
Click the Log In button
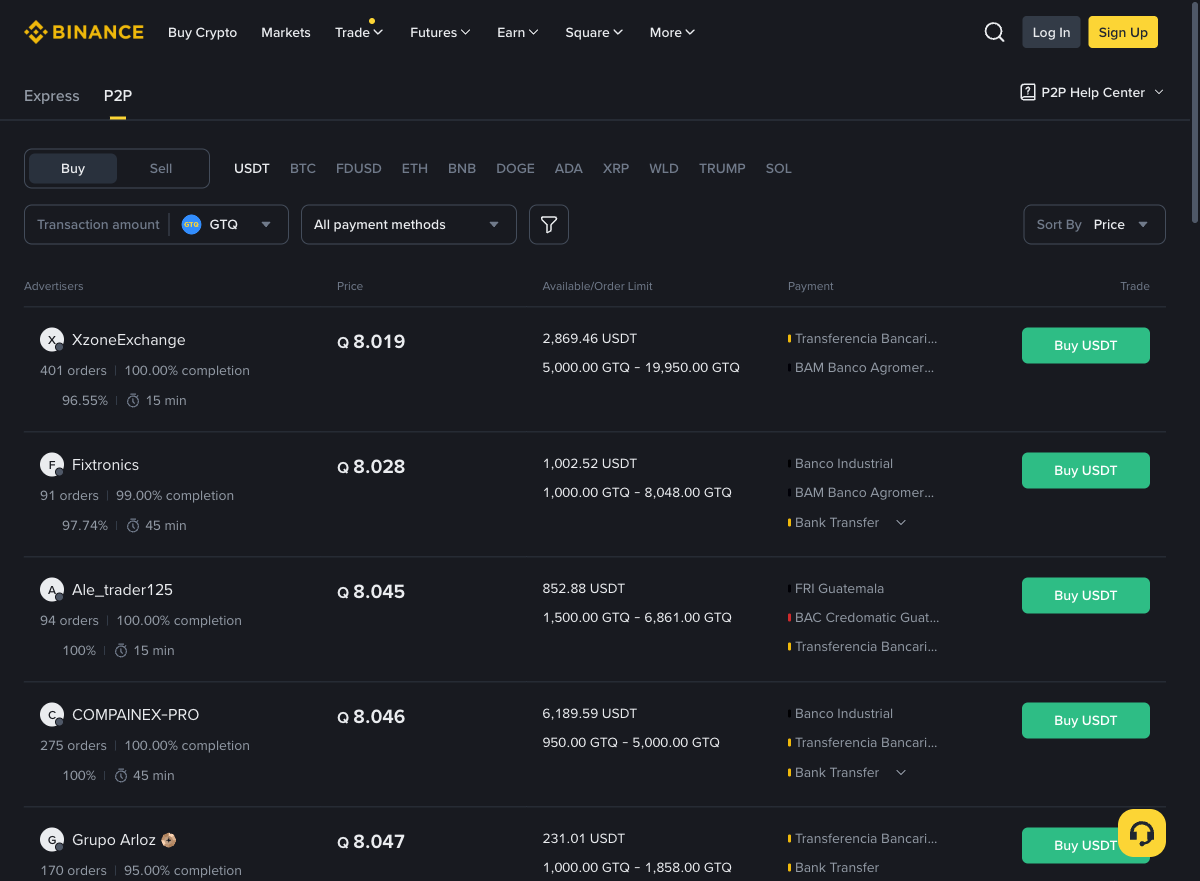pos(1051,32)
